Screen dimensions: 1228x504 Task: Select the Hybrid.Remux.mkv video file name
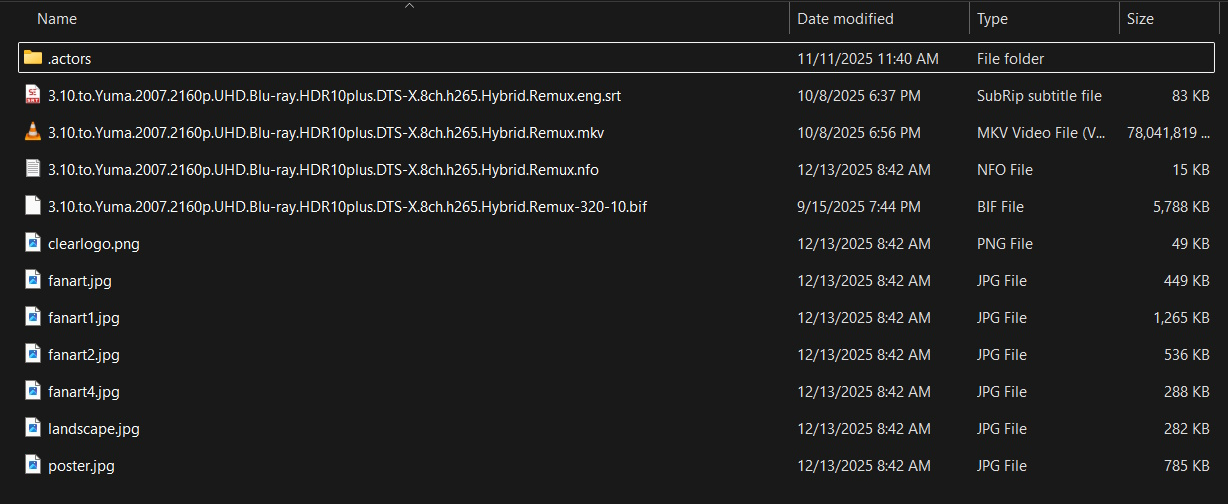[x=326, y=133]
